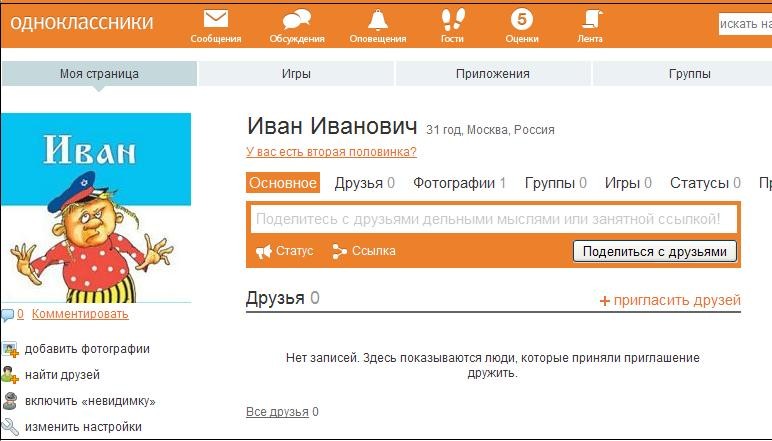Select the Друзья 0 profile tab
This screenshot has width=772, height=441.
click(365, 183)
